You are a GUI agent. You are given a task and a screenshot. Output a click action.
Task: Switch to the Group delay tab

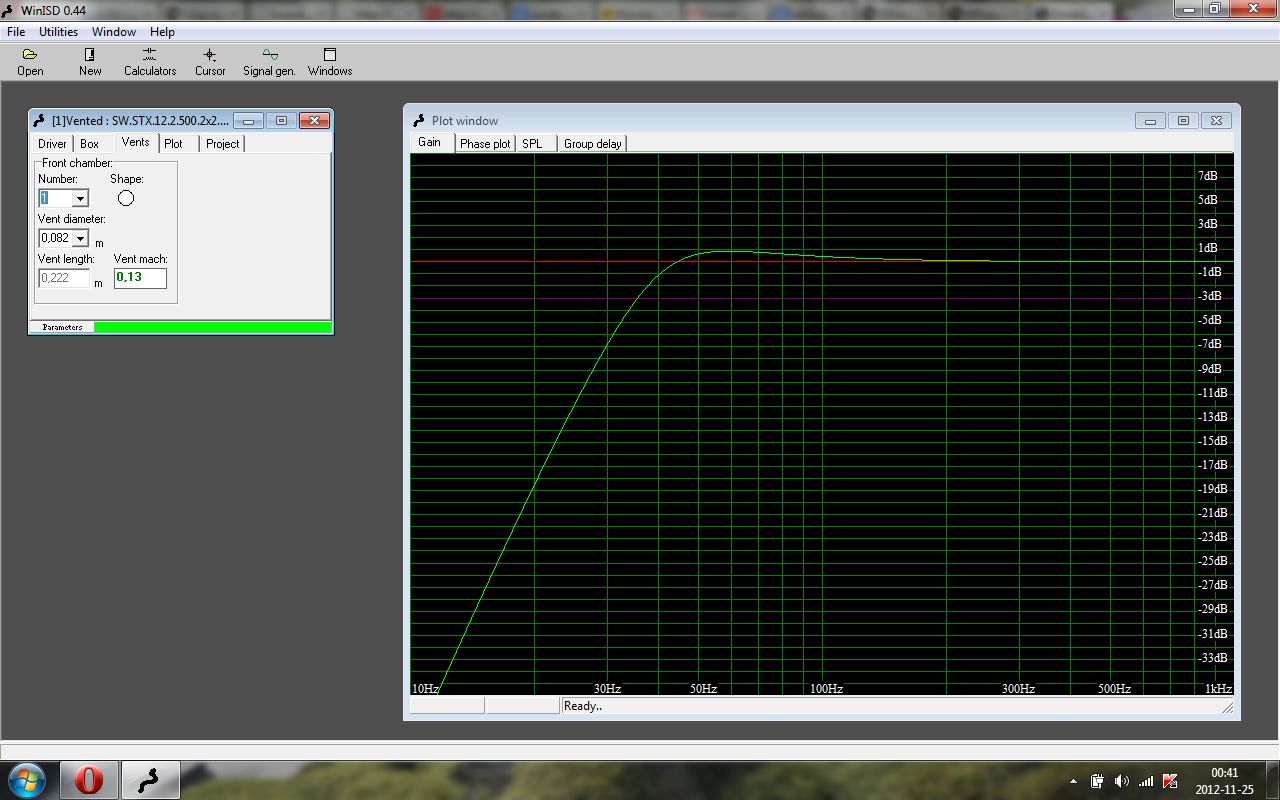592,144
